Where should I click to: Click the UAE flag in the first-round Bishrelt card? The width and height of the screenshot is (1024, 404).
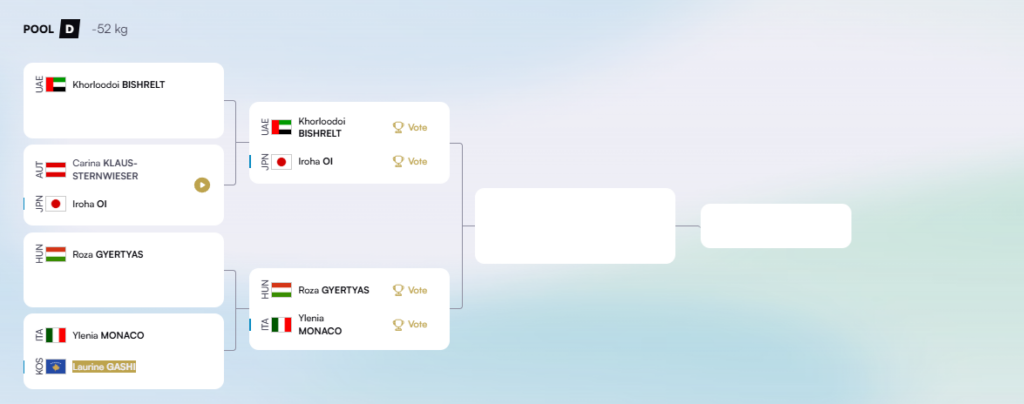[56, 84]
